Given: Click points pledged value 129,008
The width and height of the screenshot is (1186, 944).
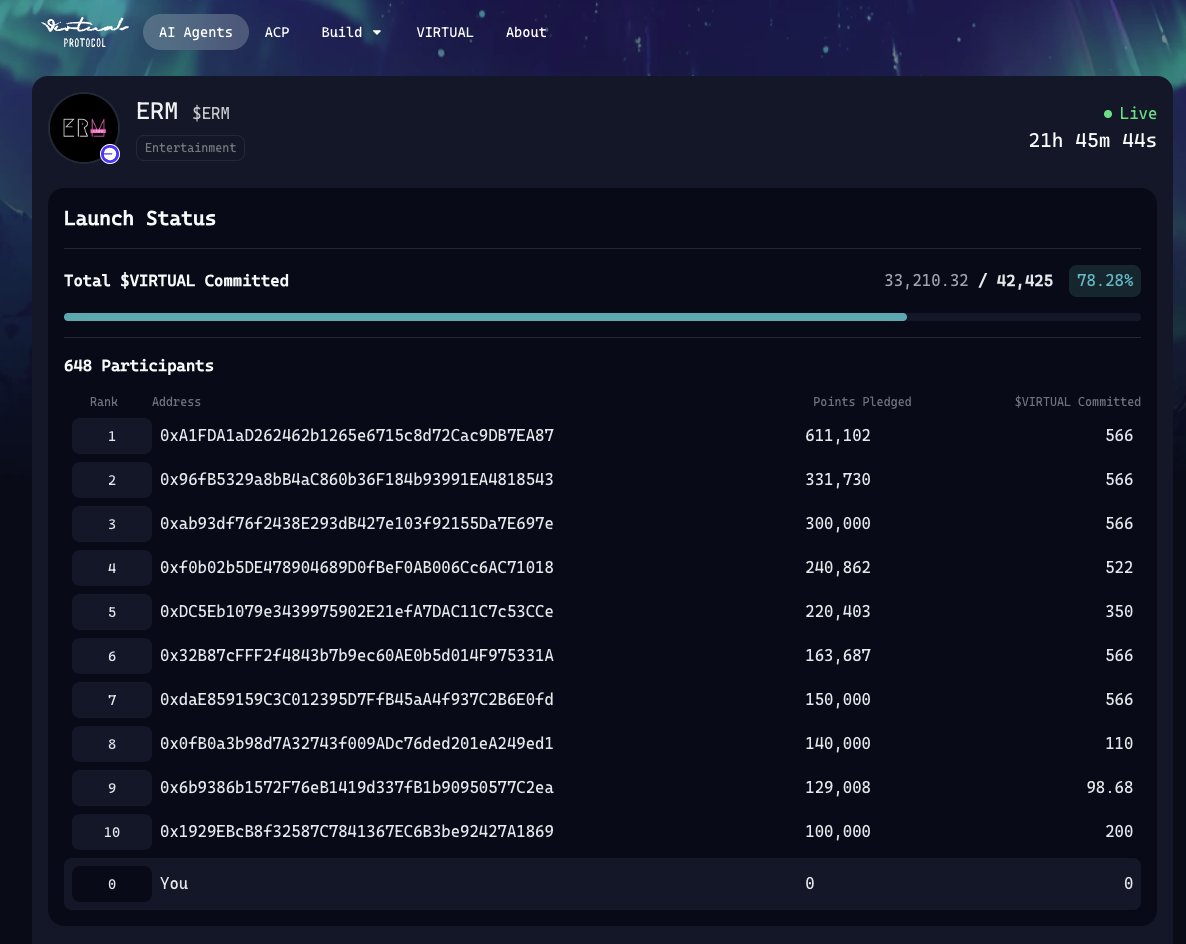Looking at the screenshot, I should tap(838, 787).
